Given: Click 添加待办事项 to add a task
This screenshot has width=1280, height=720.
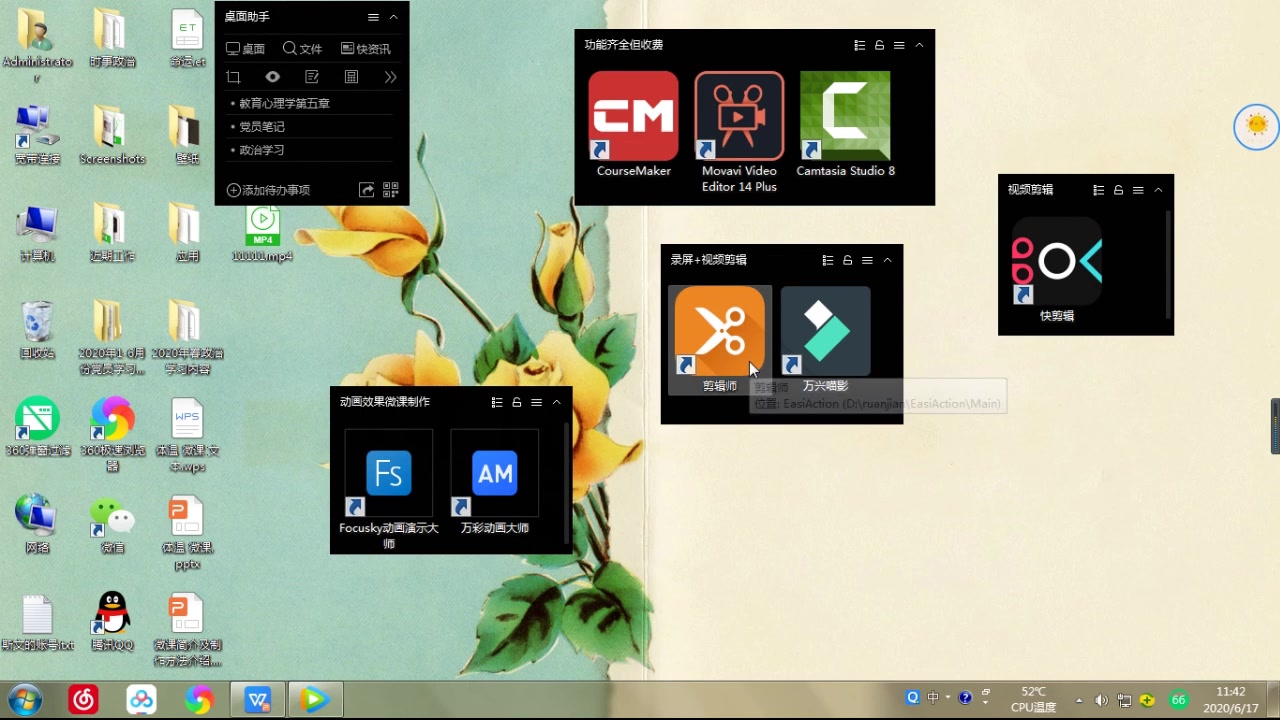Looking at the screenshot, I should pyautogui.click(x=268, y=190).
